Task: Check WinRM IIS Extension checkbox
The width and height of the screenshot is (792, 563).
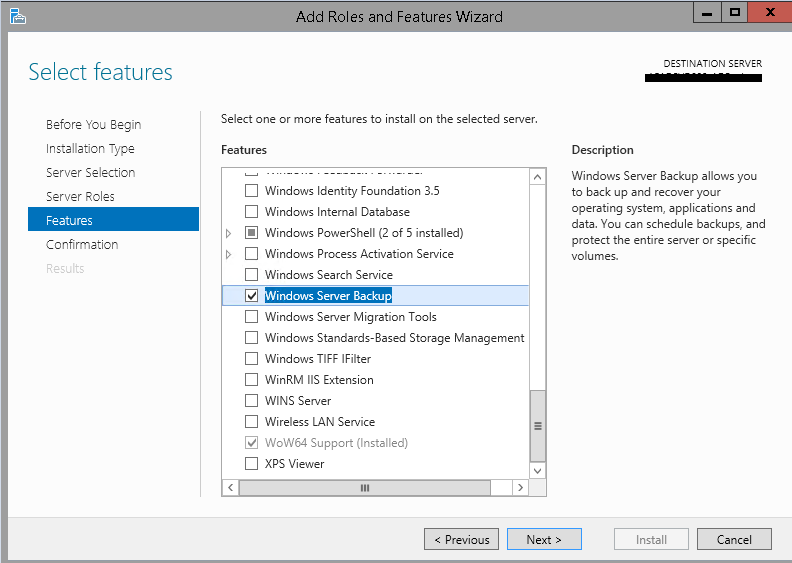Action: (x=251, y=380)
